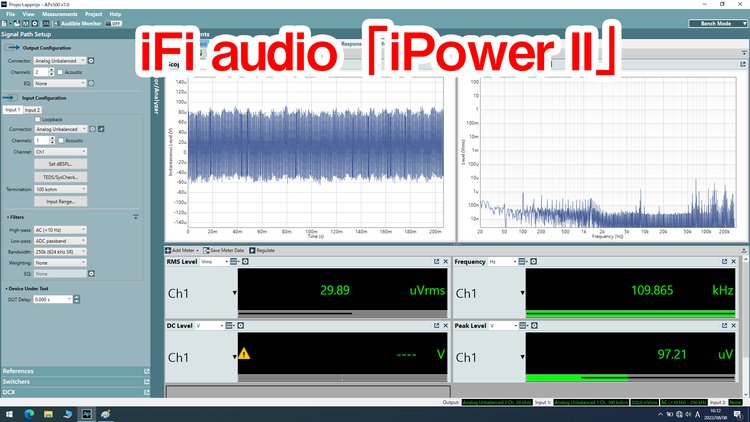Click DC Level warning triangle icon
Image resolution: width=750 pixels, height=422 pixels.
point(244,354)
